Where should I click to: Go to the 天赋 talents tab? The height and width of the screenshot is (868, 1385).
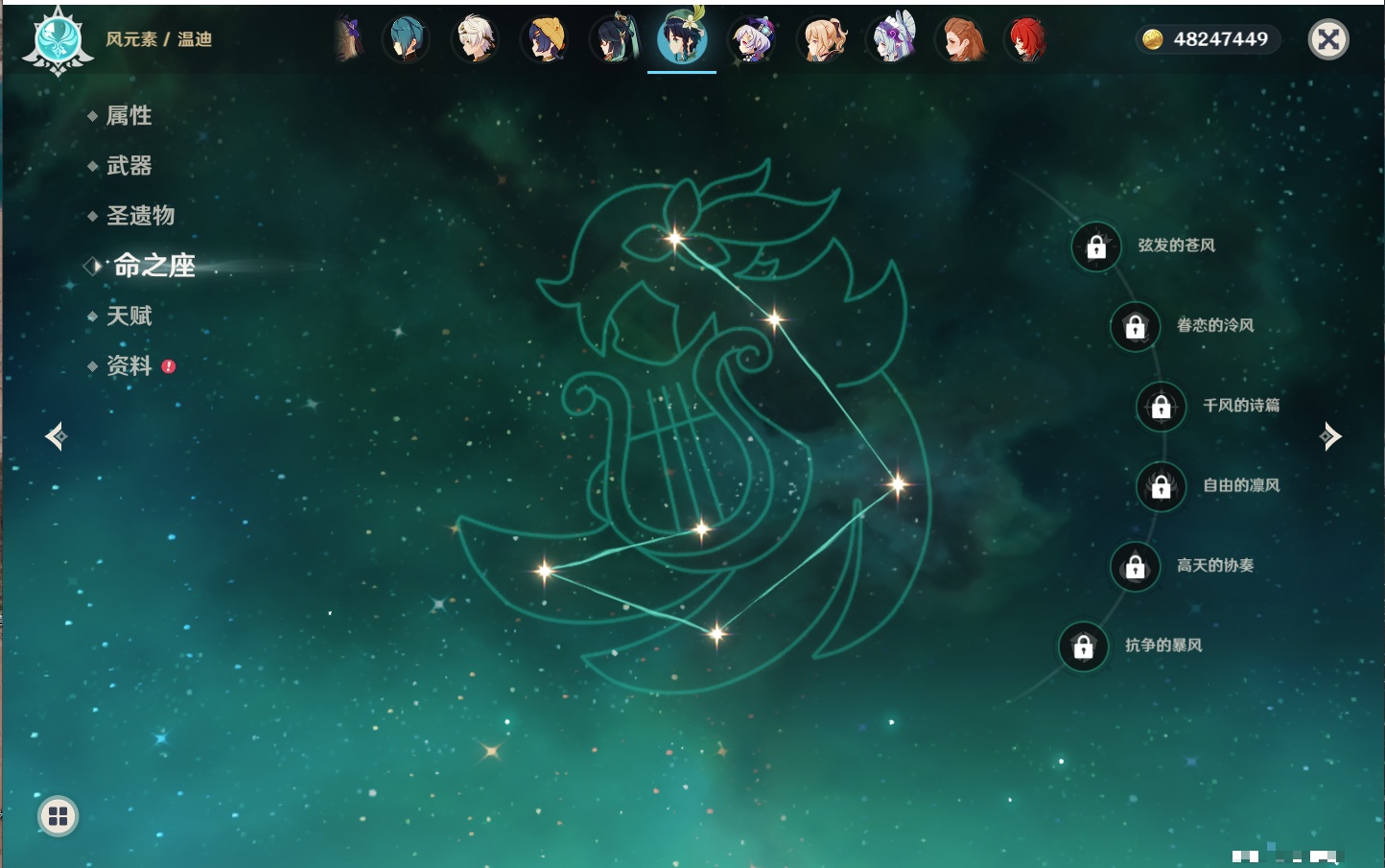129,316
